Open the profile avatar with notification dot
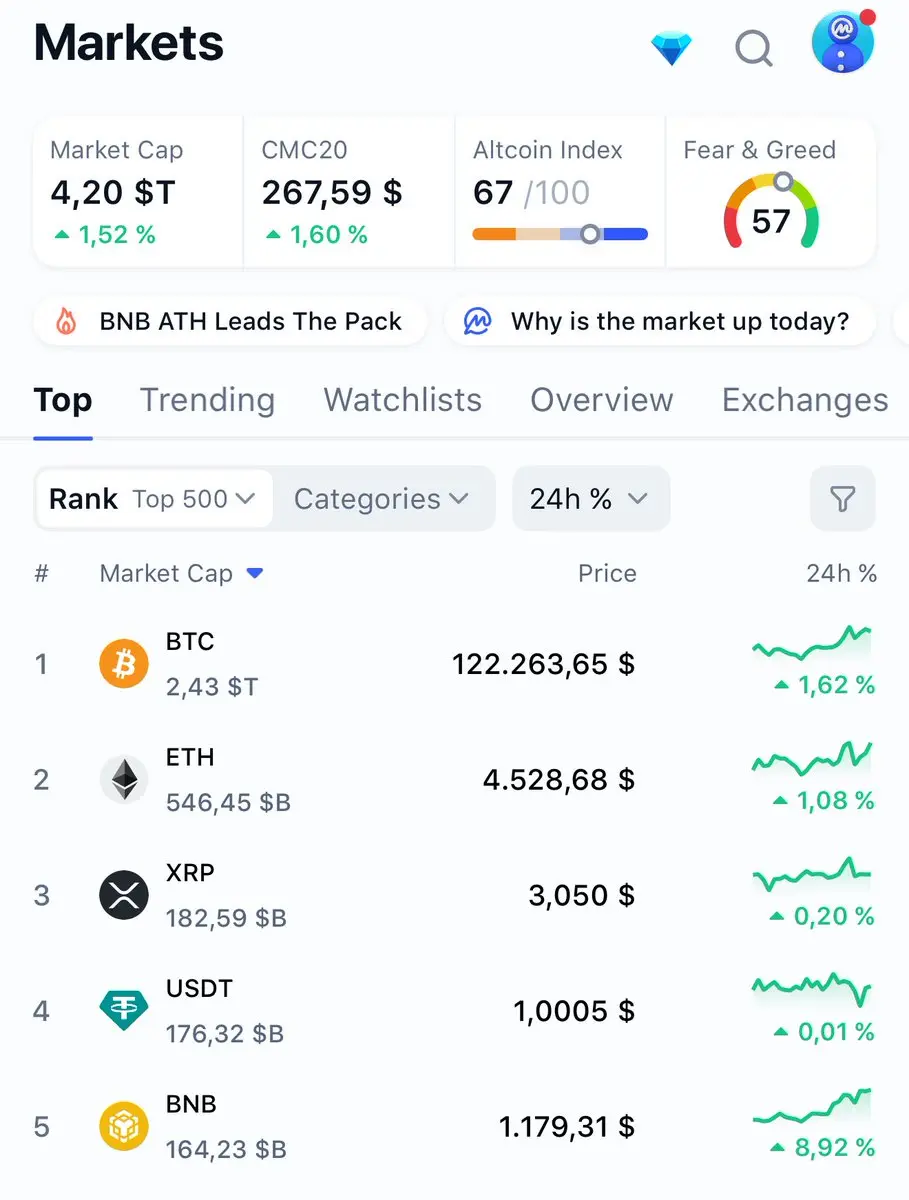This screenshot has height=1200, width=909. (x=843, y=42)
